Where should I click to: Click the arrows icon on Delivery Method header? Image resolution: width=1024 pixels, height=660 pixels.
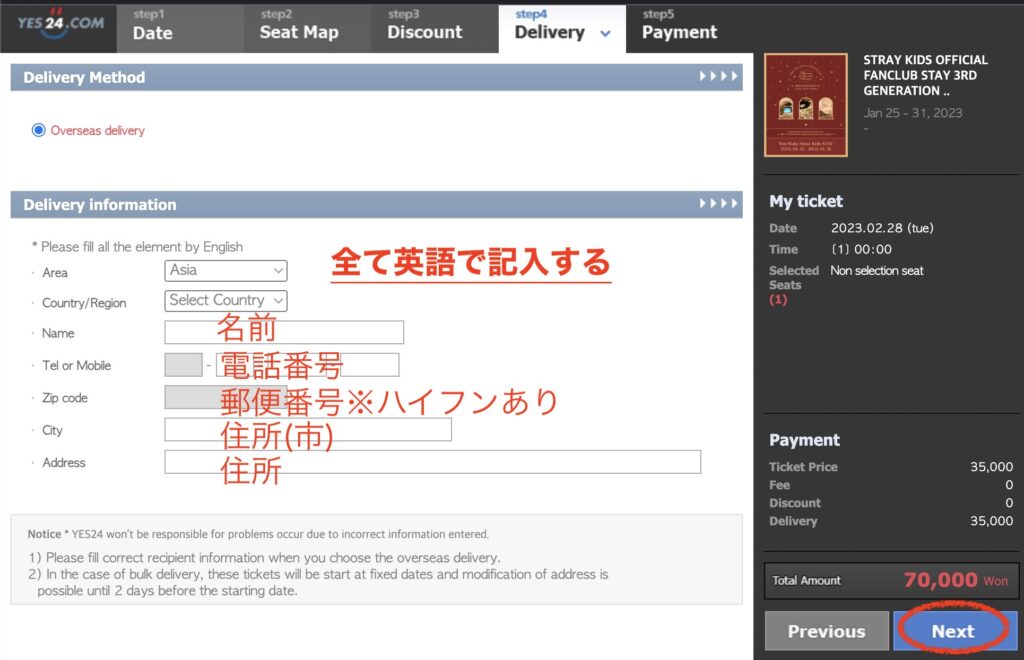717,77
